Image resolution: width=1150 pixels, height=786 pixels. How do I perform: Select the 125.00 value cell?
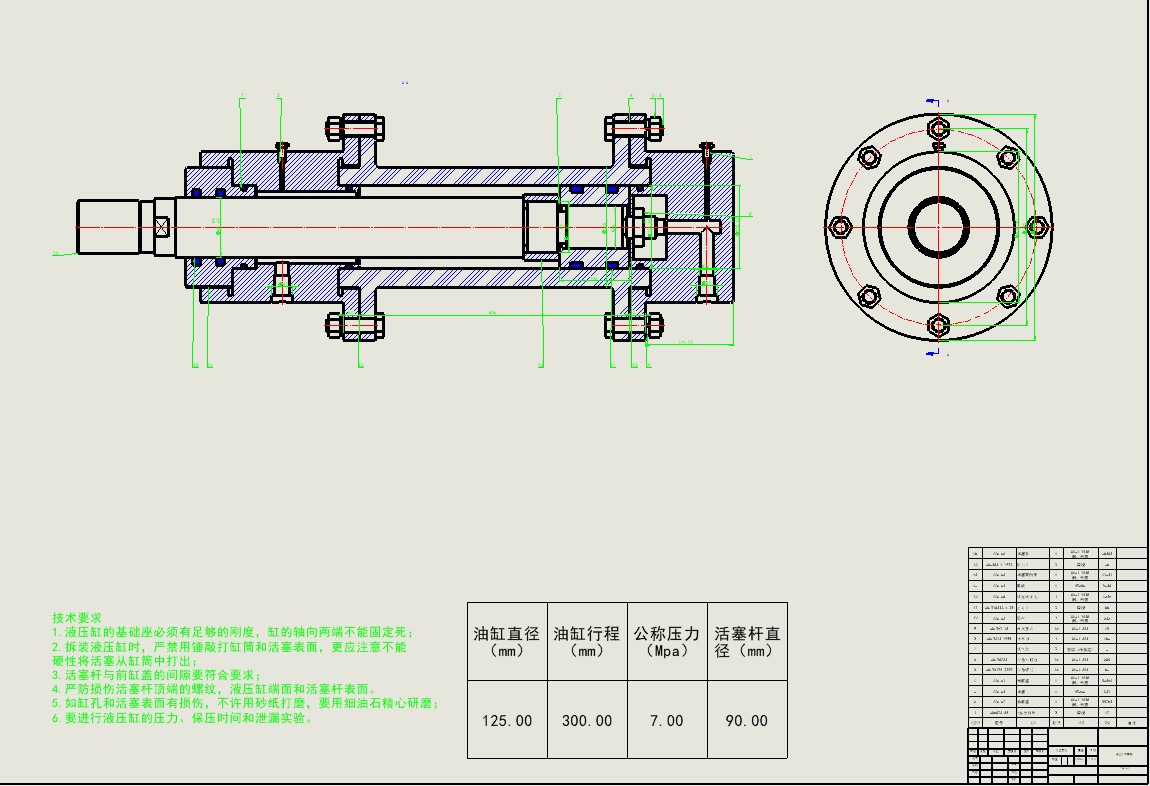point(506,720)
